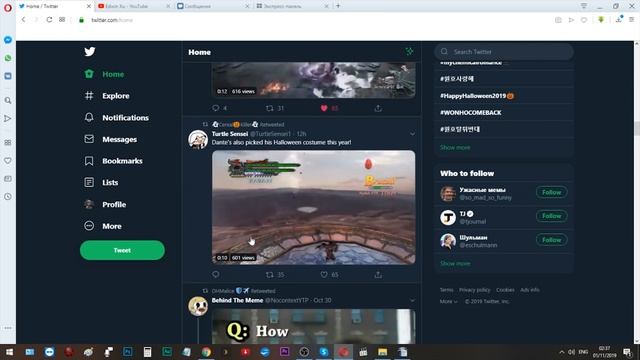Screen dimensions: 640x360
Task: Open a new browser tab
Action: coord(338,6)
